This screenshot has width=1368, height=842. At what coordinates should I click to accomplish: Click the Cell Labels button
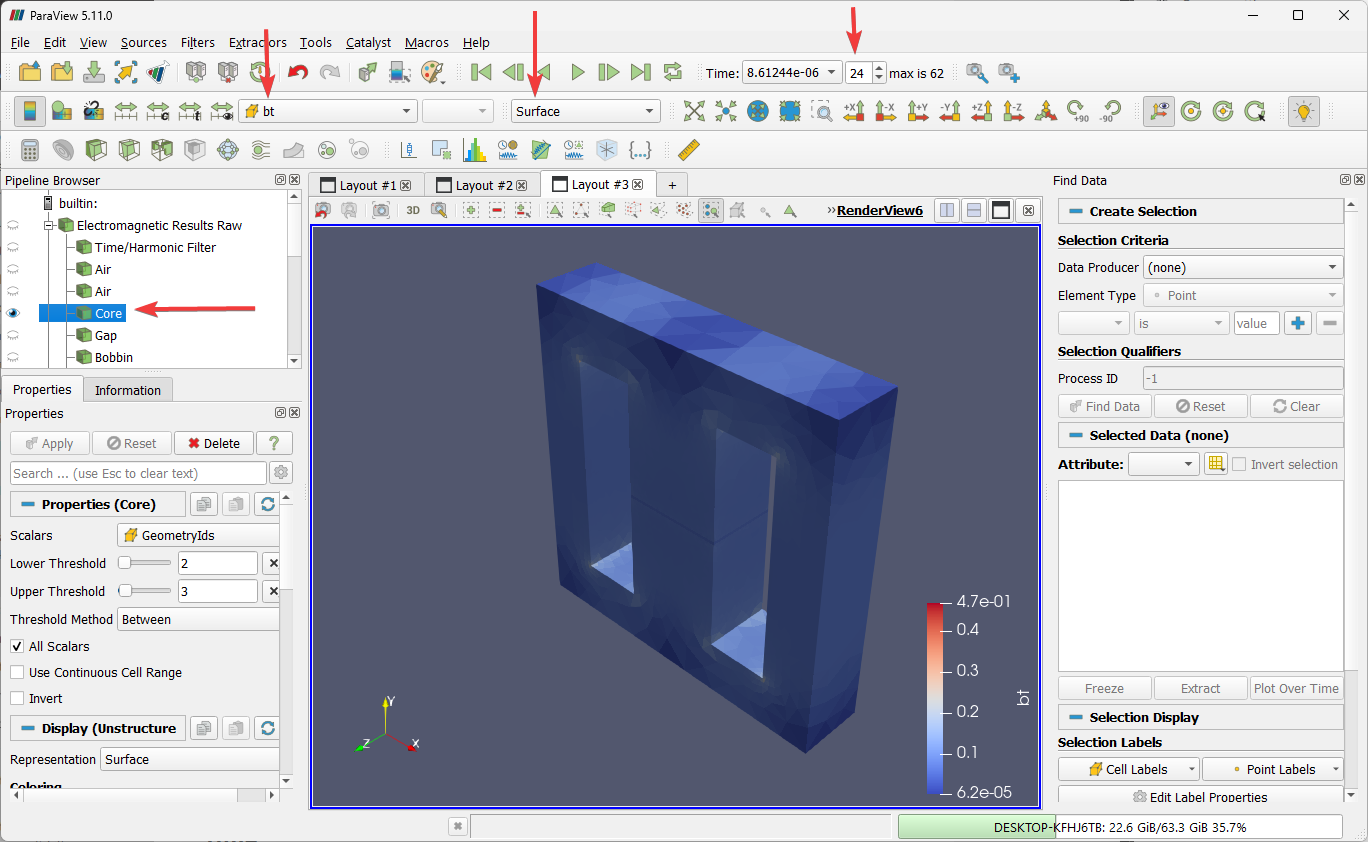(1129, 769)
